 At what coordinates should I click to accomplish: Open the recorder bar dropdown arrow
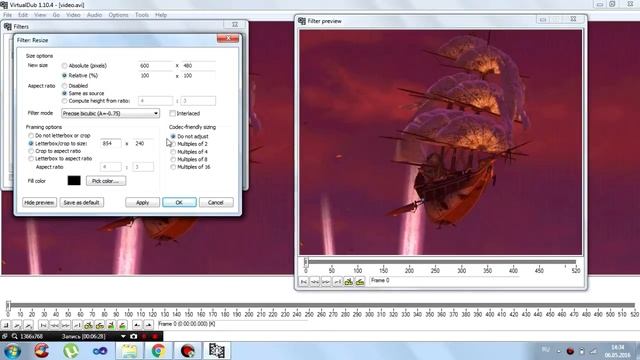tap(123, 336)
